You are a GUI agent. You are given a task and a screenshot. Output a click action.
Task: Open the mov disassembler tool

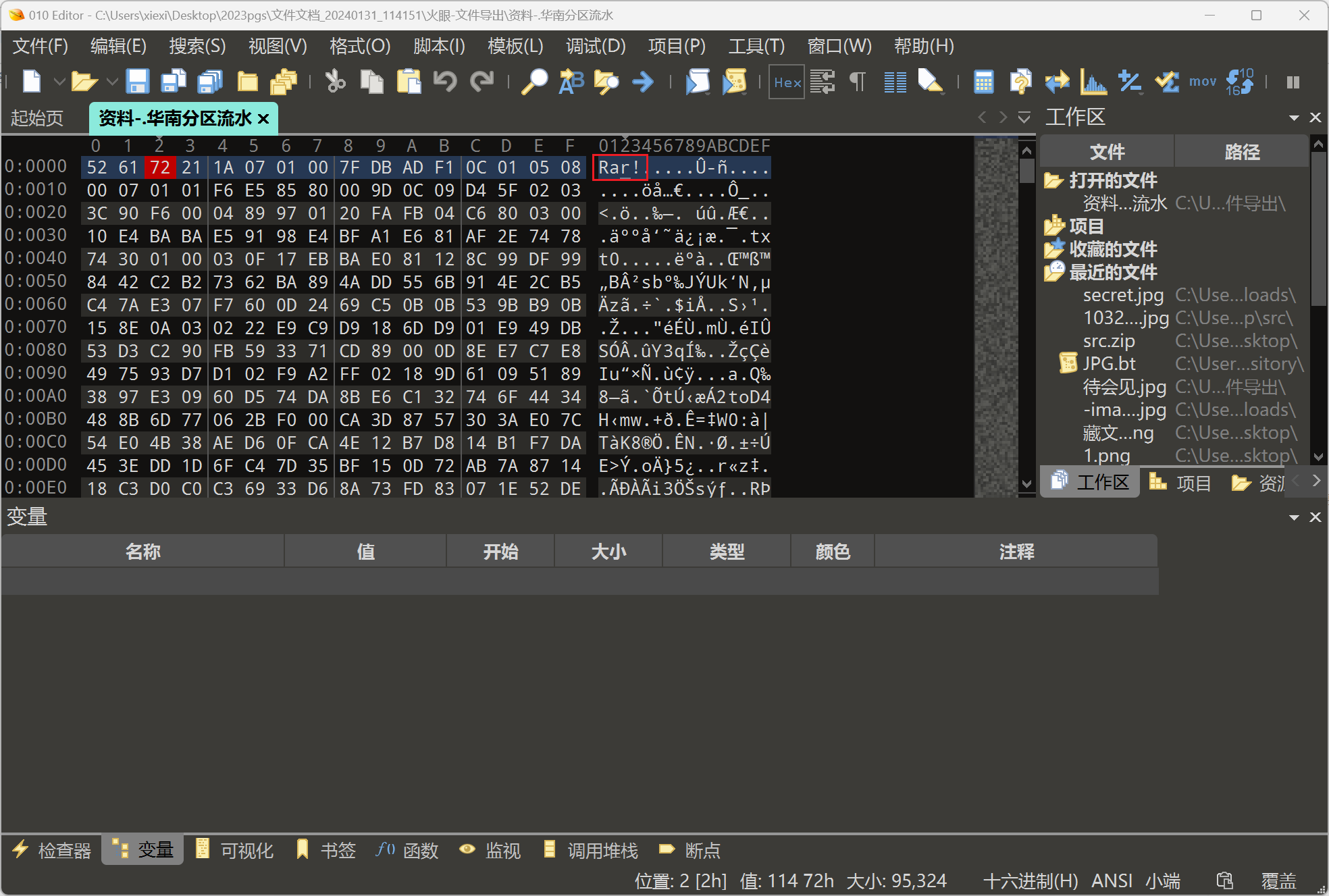click(1203, 82)
